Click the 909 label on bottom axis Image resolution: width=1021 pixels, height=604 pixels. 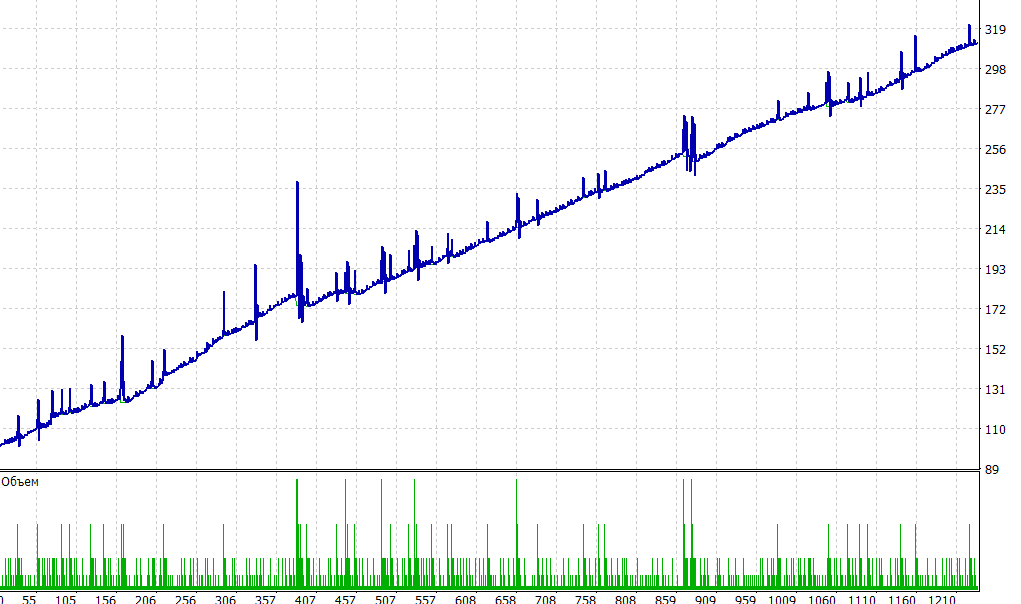[x=705, y=600]
